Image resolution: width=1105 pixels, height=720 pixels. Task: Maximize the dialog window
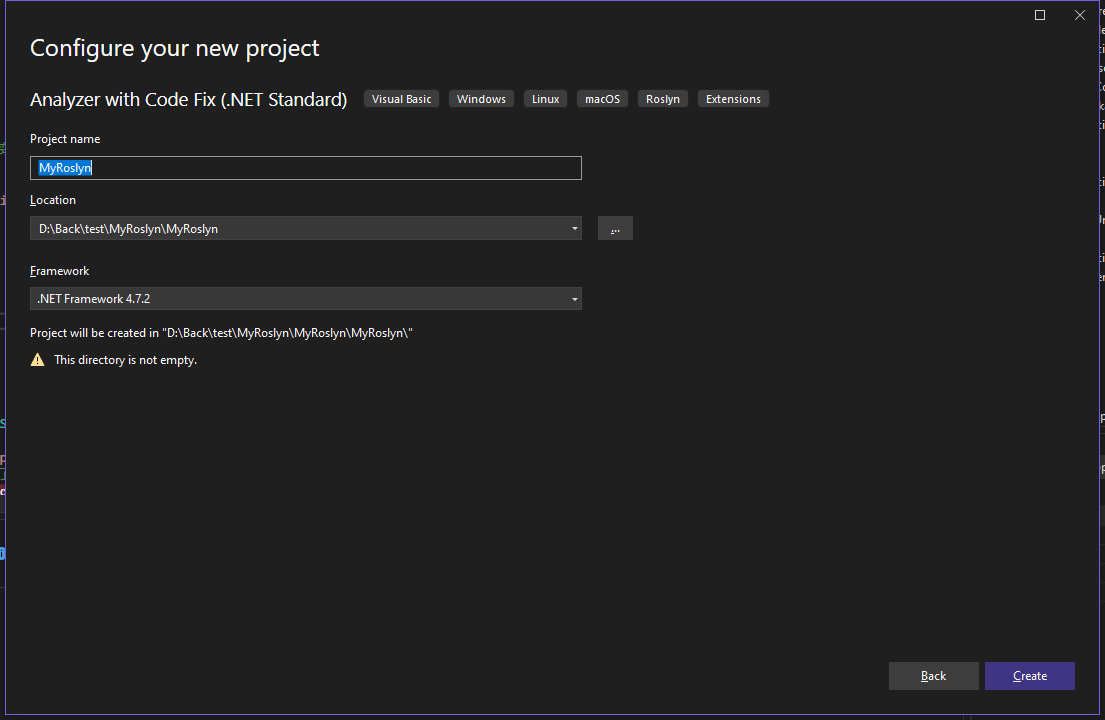[1039, 15]
